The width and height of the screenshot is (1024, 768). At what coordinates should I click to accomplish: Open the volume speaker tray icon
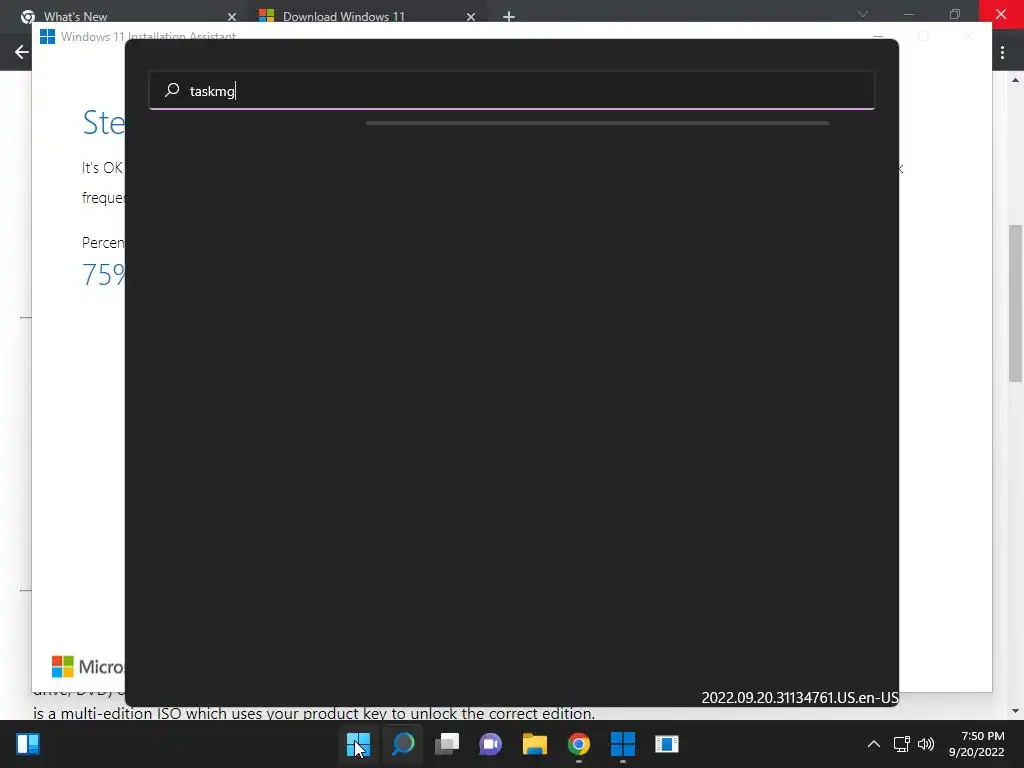click(926, 744)
